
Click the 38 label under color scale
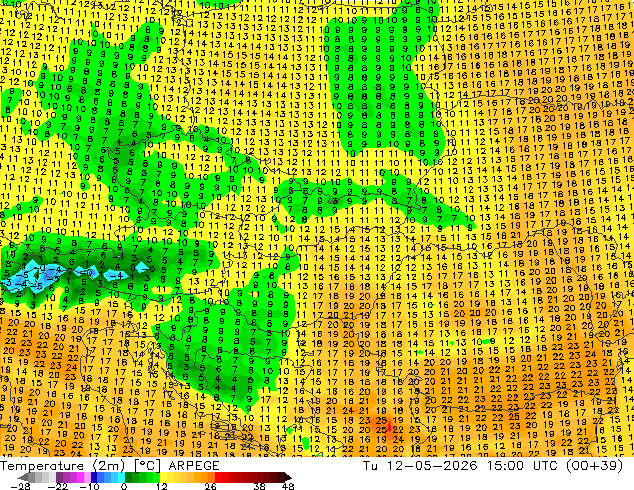pos(260,486)
